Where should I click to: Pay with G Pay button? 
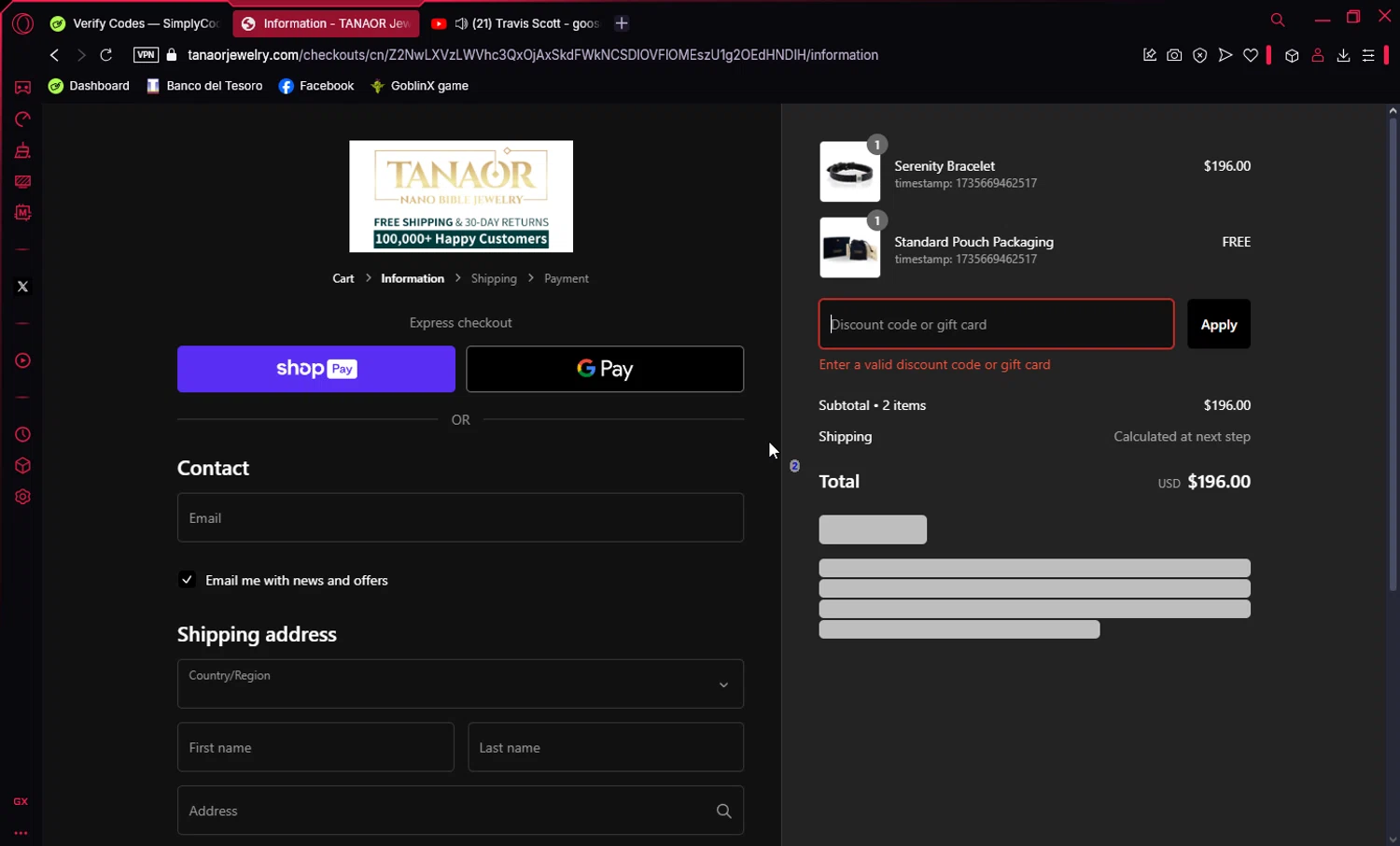click(x=605, y=369)
